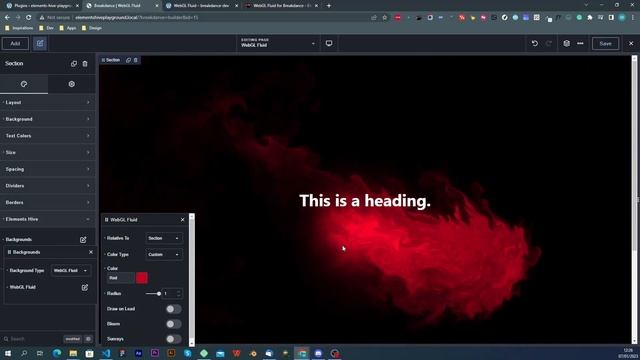Expand the Spacing settings group
Image resolution: width=640 pixels, height=360 pixels.
48,169
